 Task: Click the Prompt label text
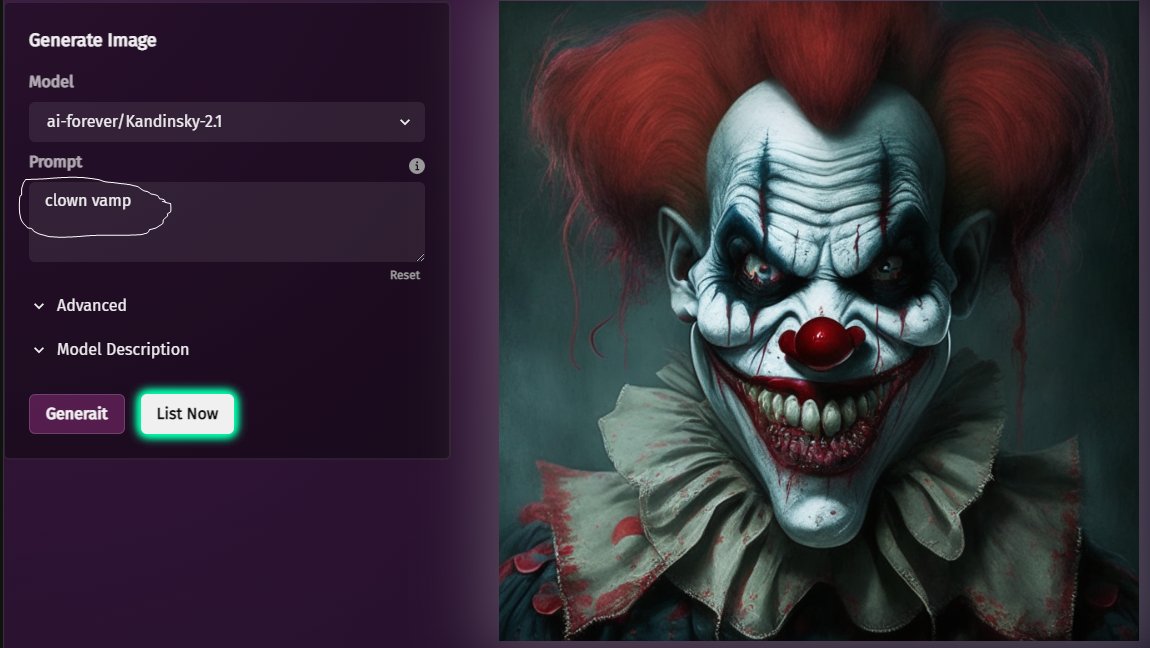[x=56, y=162]
